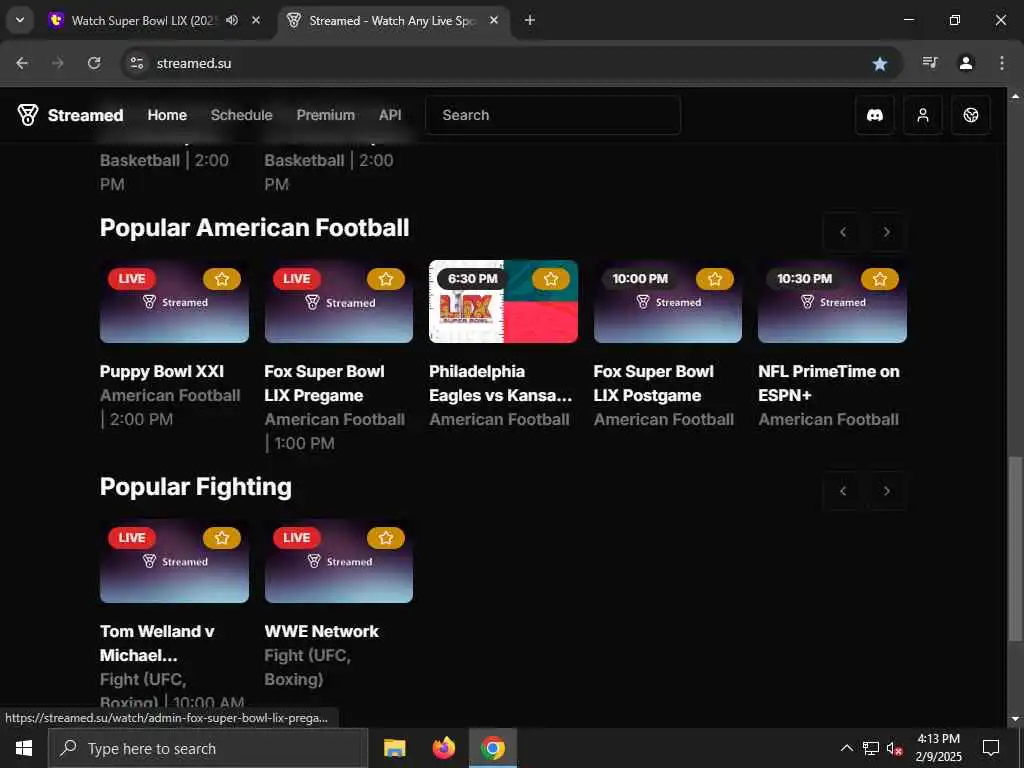Toggle favorite star on Eagles vs Kansas card

click(x=551, y=279)
